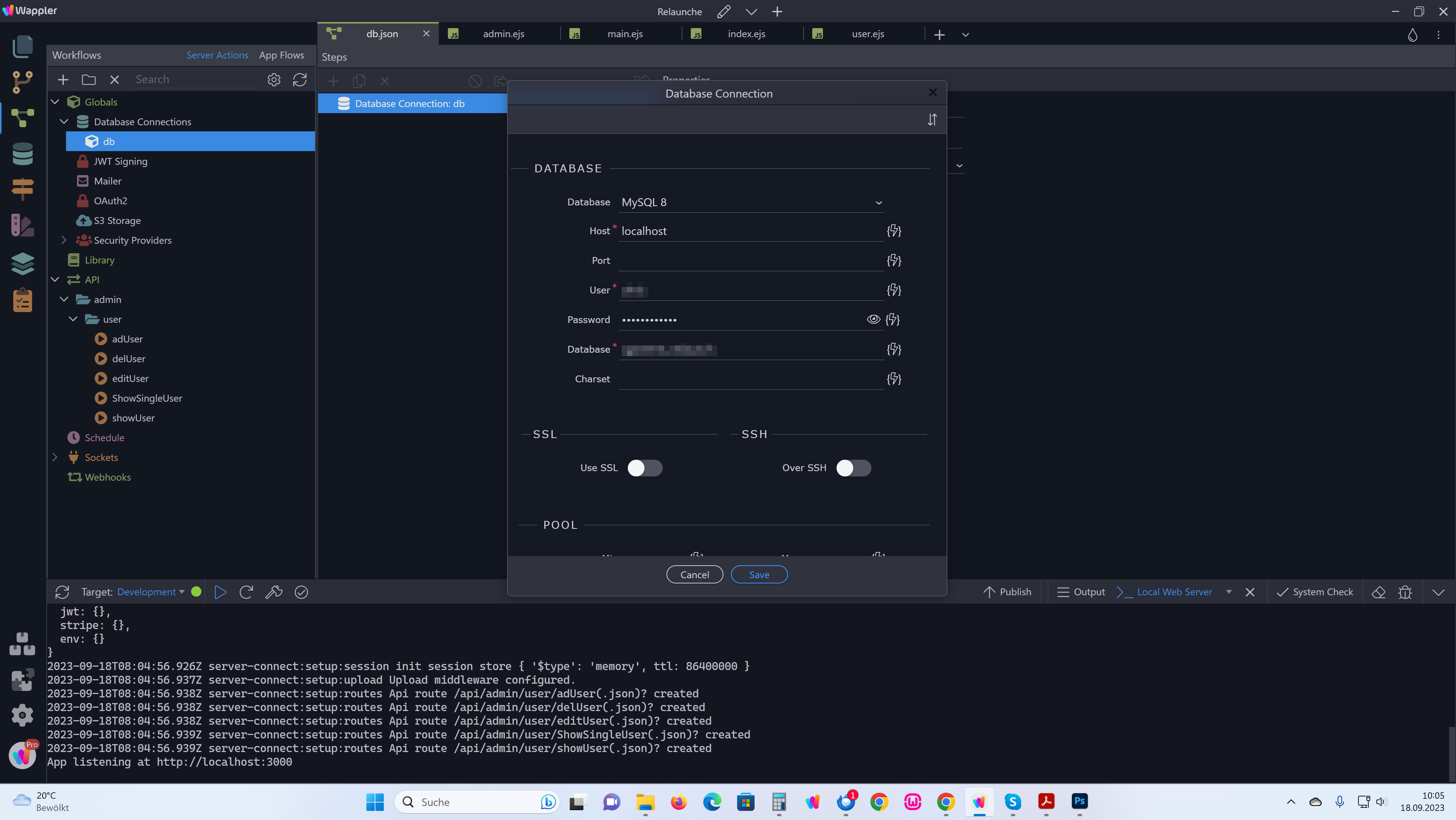Click the hammer build icon in bottom toolbar
Image resolution: width=1456 pixels, height=820 pixels.
pyautogui.click(x=274, y=592)
